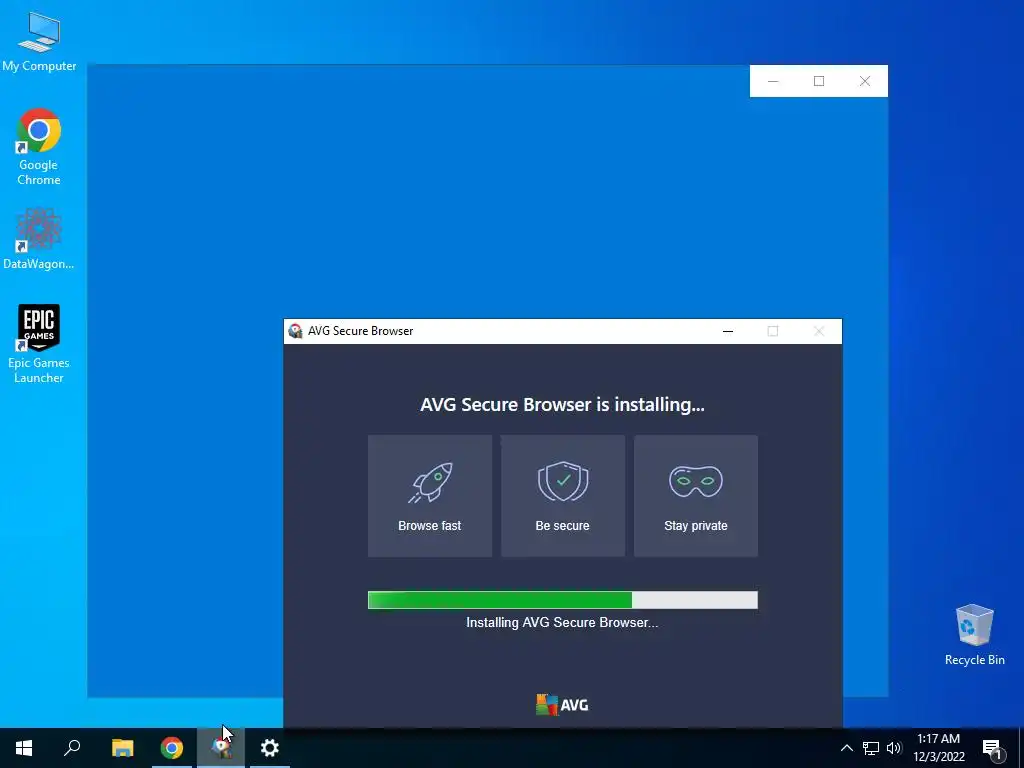Minimize the AVG Secure Browser installer
Image resolution: width=1024 pixels, height=768 pixels.
tap(728, 331)
